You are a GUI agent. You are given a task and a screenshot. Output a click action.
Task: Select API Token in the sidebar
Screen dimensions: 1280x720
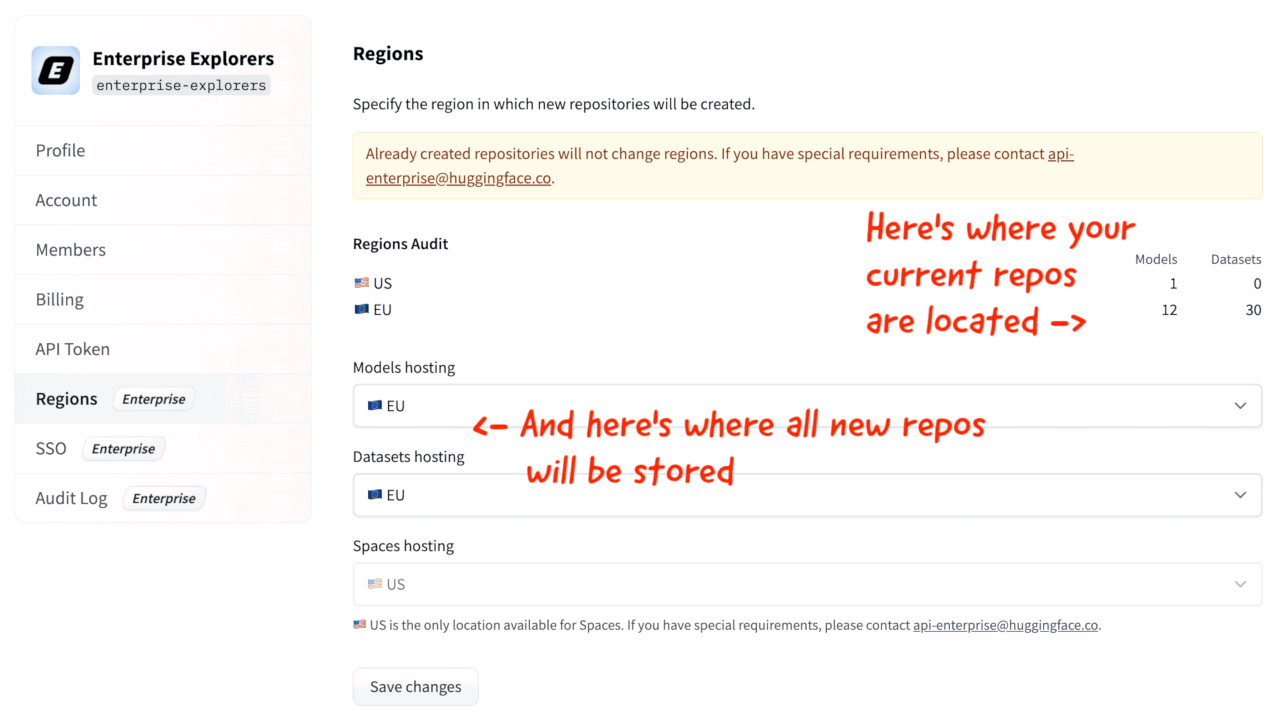(x=72, y=349)
